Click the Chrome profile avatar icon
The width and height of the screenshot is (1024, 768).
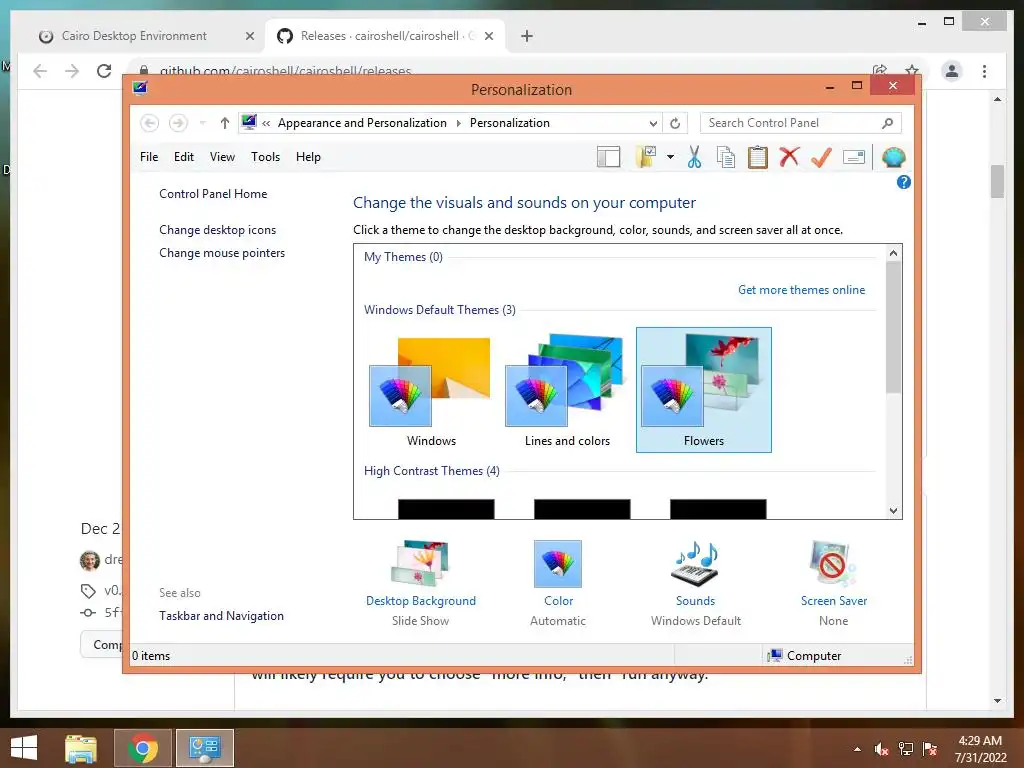[952, 71]
